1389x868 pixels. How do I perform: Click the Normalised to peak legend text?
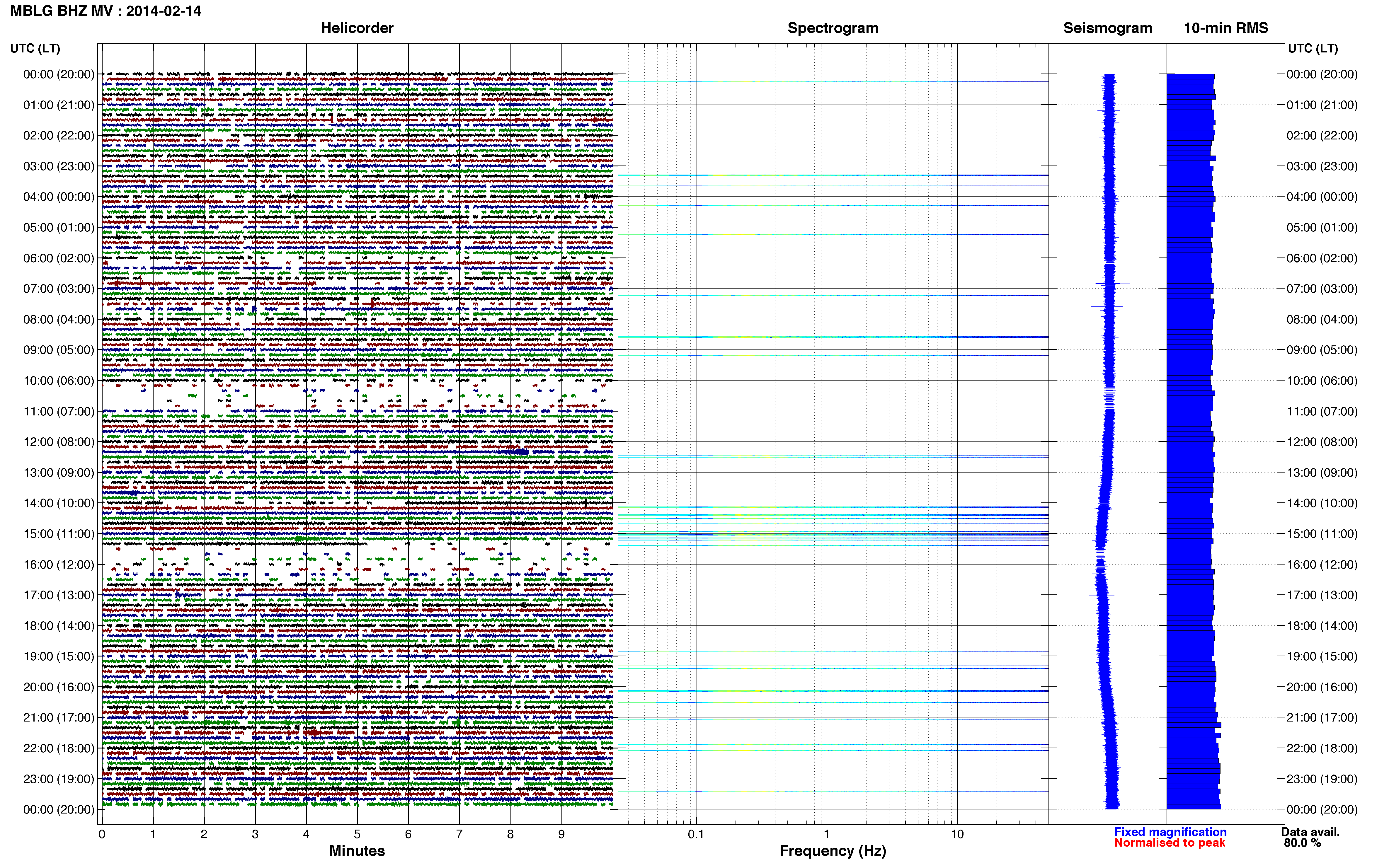[x=1170, y=843]
